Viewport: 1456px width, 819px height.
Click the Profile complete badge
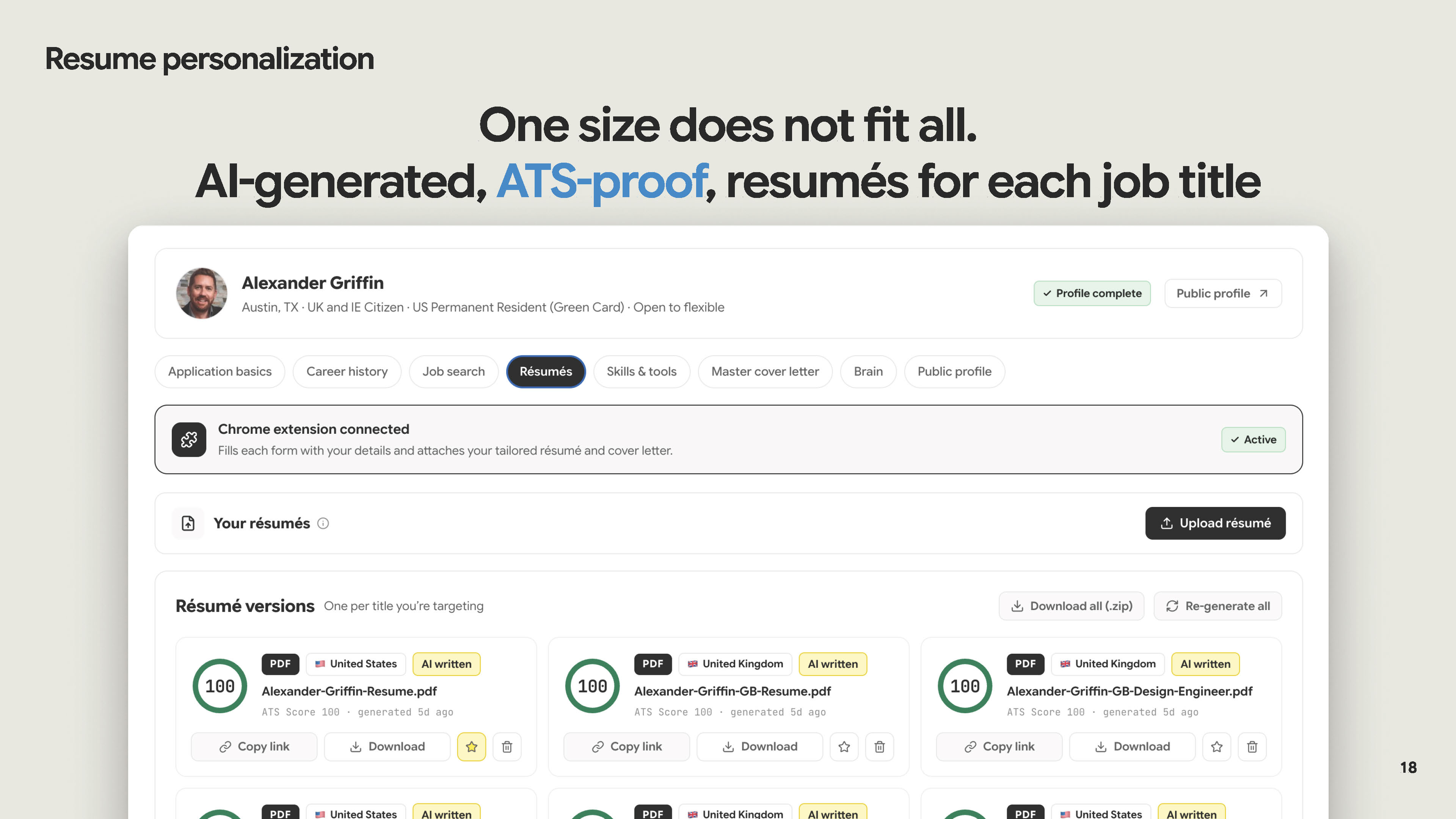pos(1092,293)
